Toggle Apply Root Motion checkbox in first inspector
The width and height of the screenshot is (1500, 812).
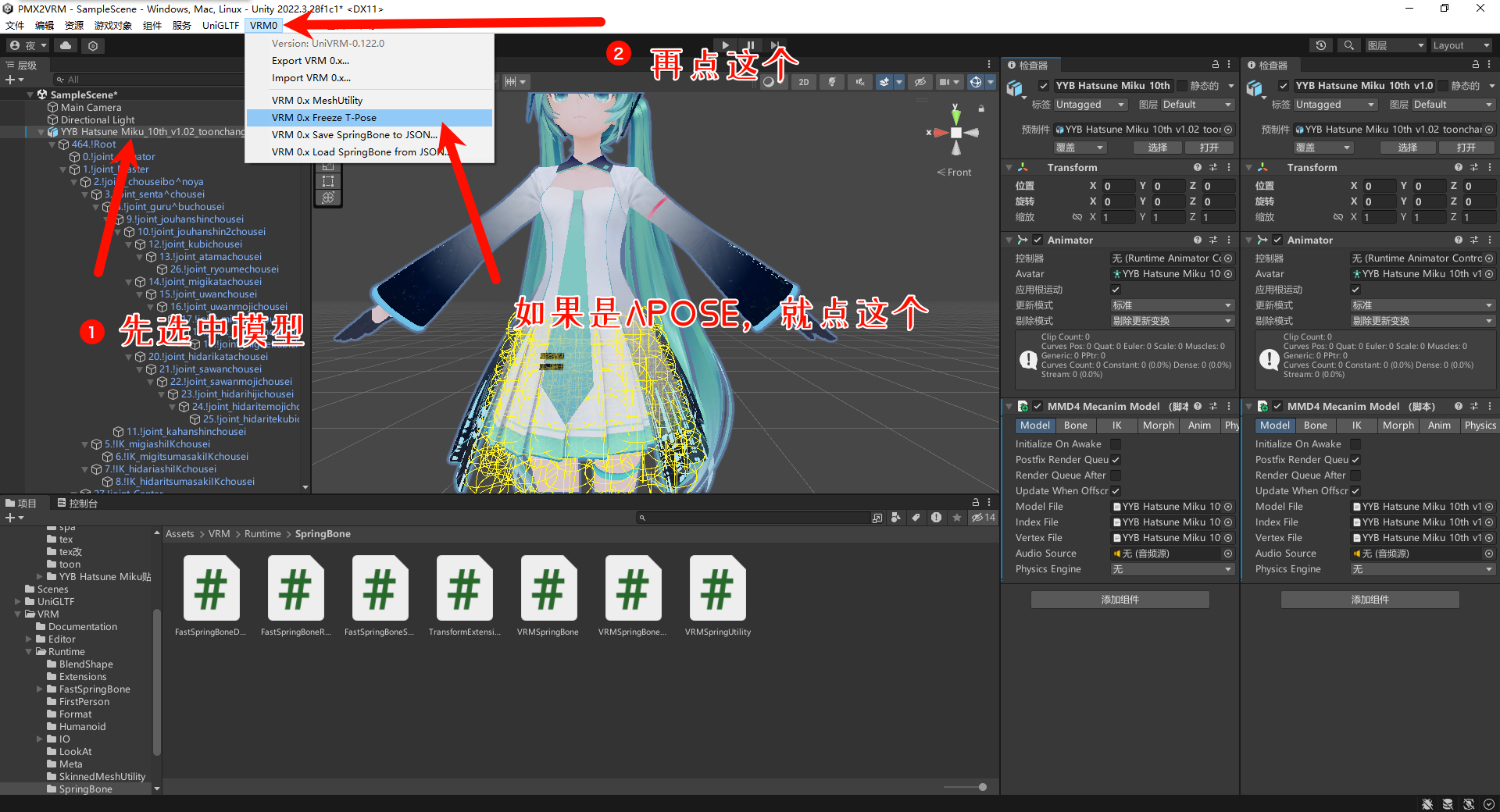(1116, 290)
